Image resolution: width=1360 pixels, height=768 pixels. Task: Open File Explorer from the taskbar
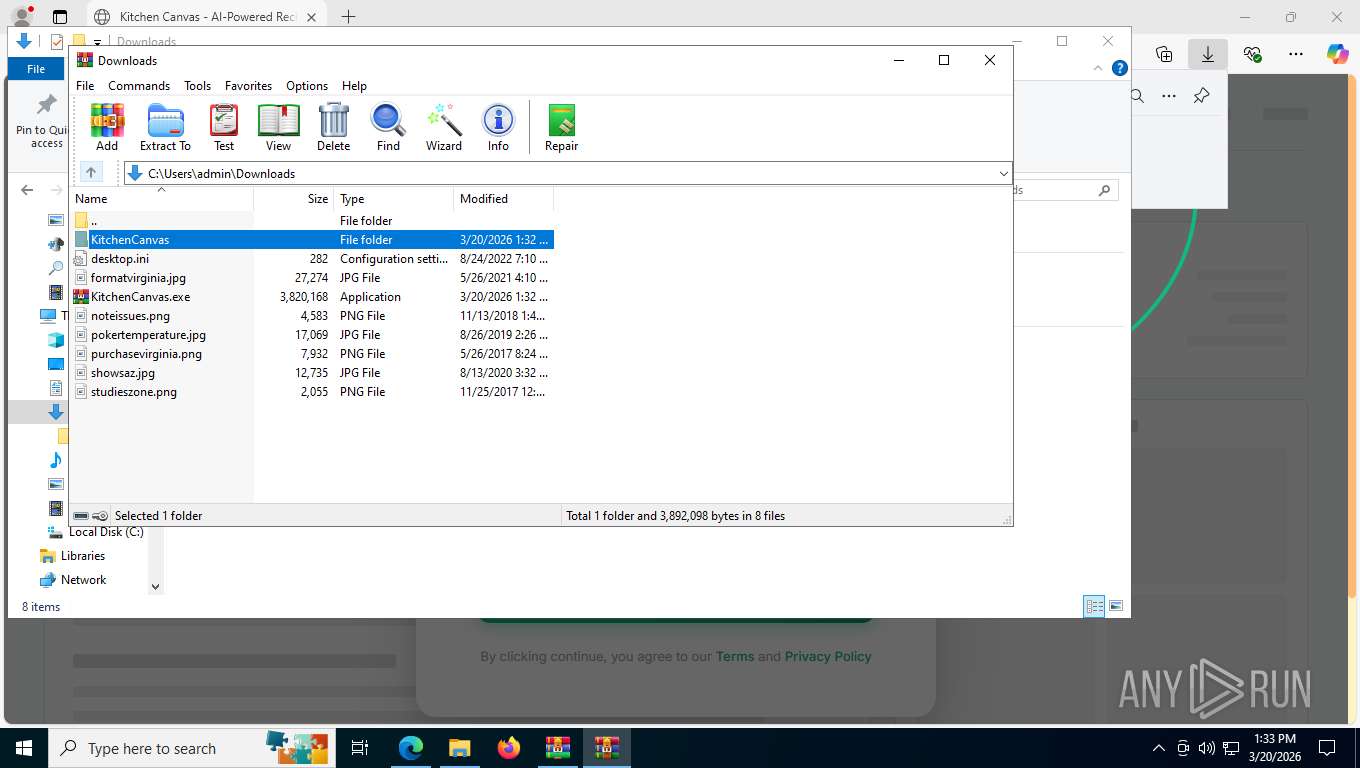pos(459,748)
